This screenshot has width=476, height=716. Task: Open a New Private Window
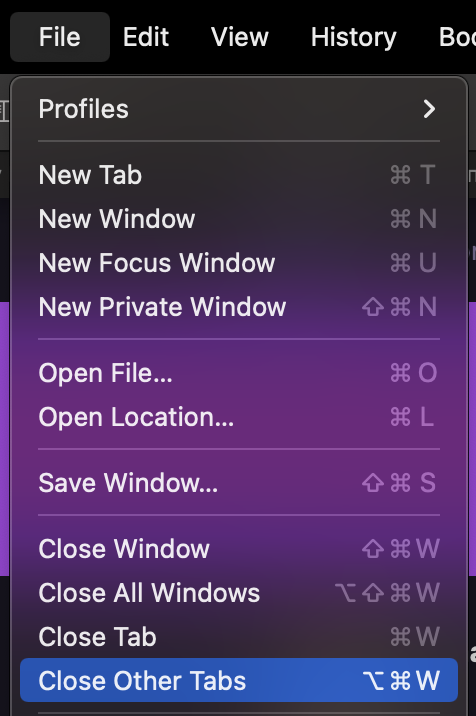(x=239, y=306)
